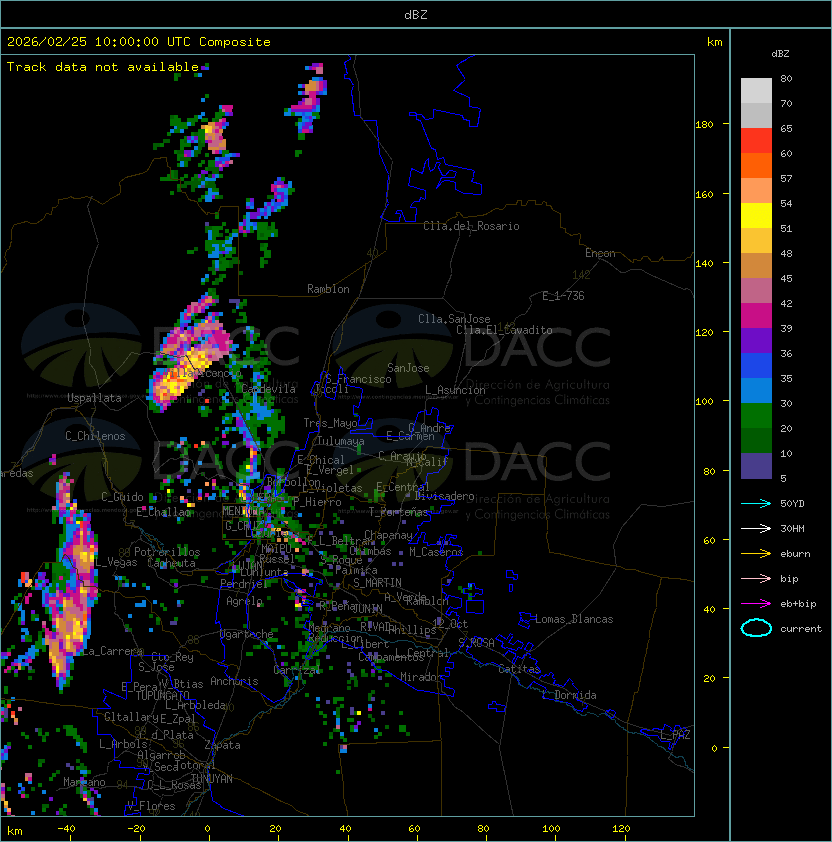This screenshot has width=832, height=842.
Task: Click the '-40' tick on bottom km axis
Action: point(67,829)
